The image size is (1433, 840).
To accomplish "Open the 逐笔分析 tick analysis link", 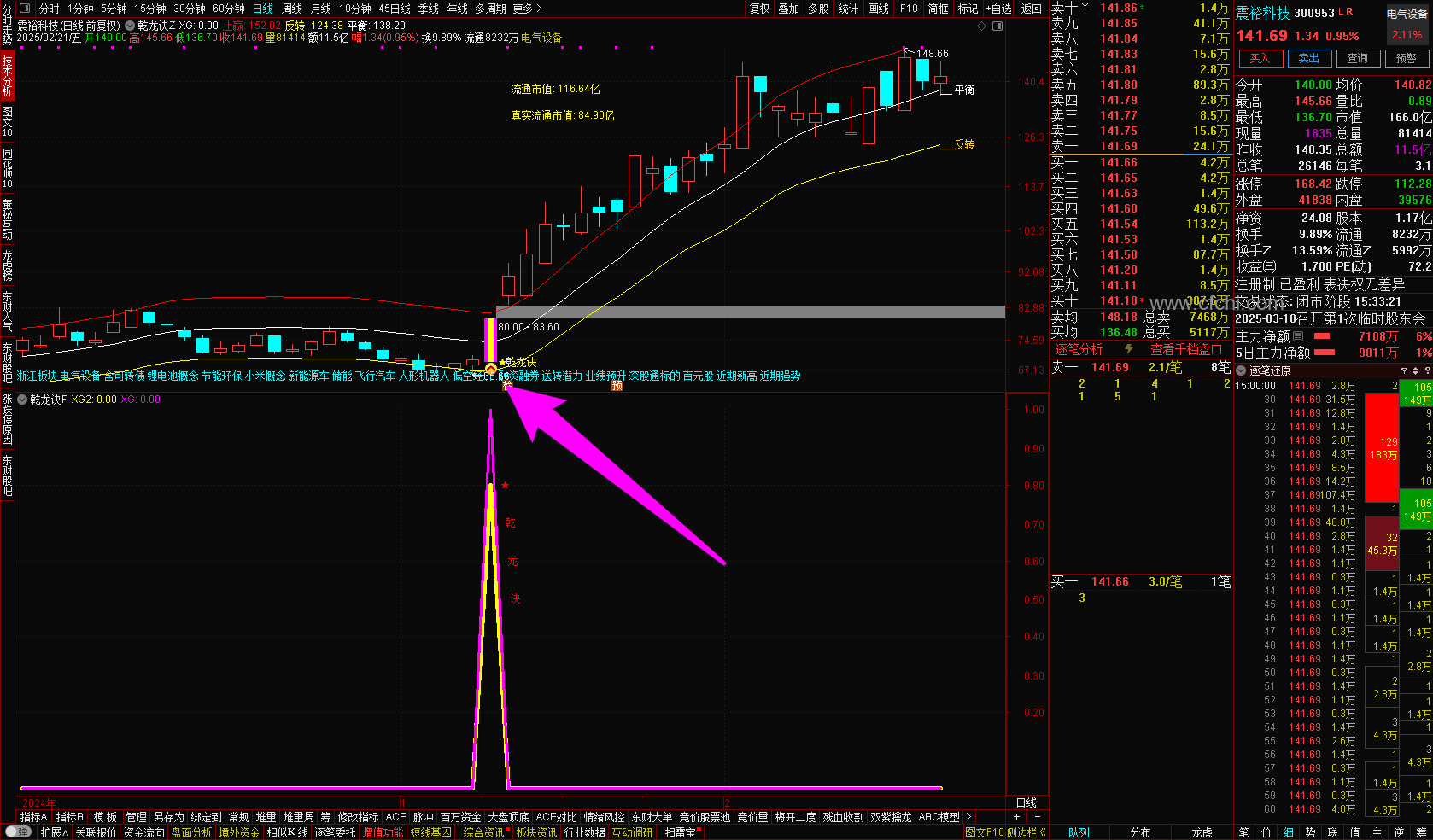I will 1079,349.
